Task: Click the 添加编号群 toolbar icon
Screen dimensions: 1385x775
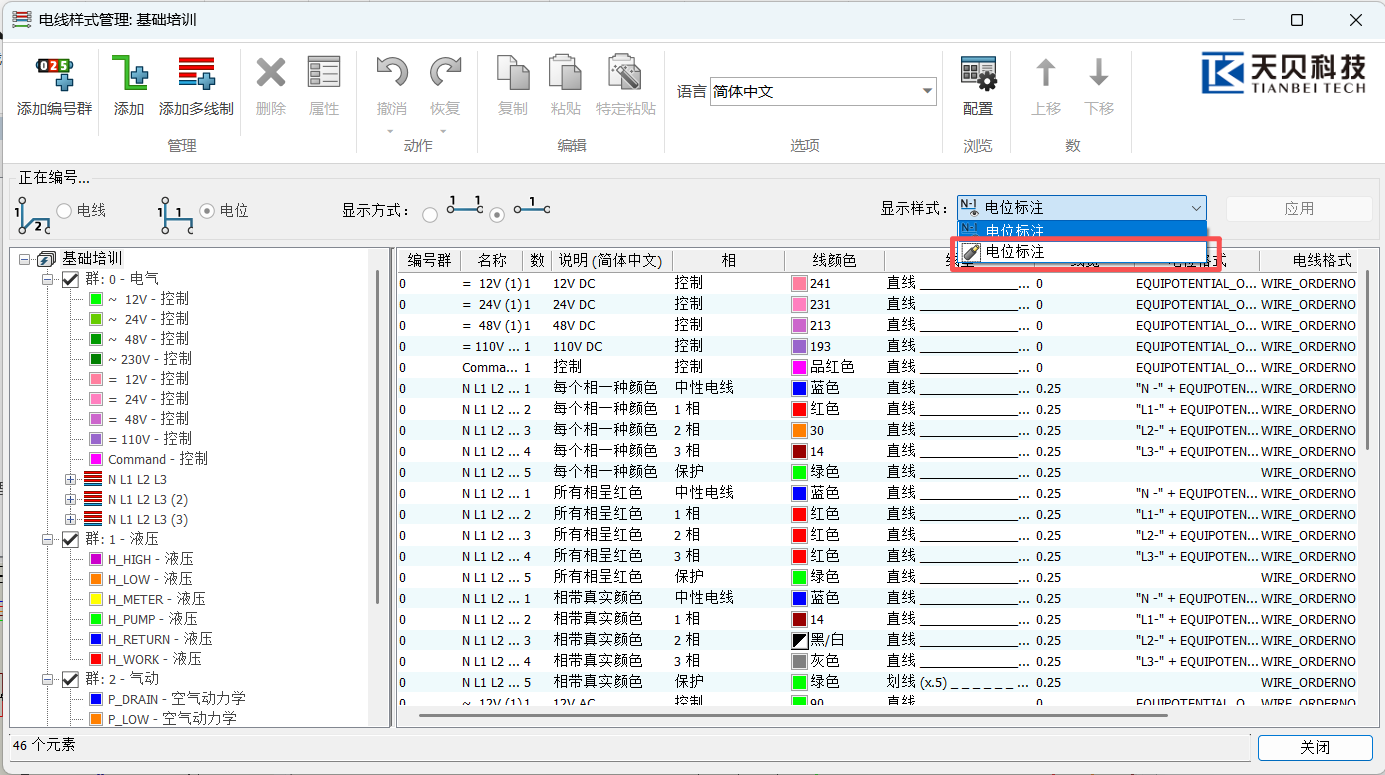Action: (55, 75)
